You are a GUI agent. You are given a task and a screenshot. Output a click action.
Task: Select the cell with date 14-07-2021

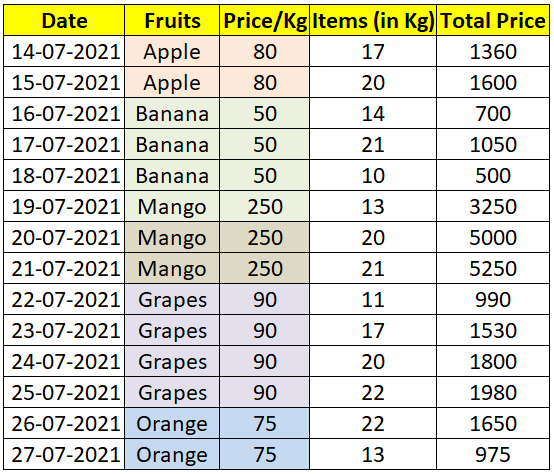coord(64,52)
